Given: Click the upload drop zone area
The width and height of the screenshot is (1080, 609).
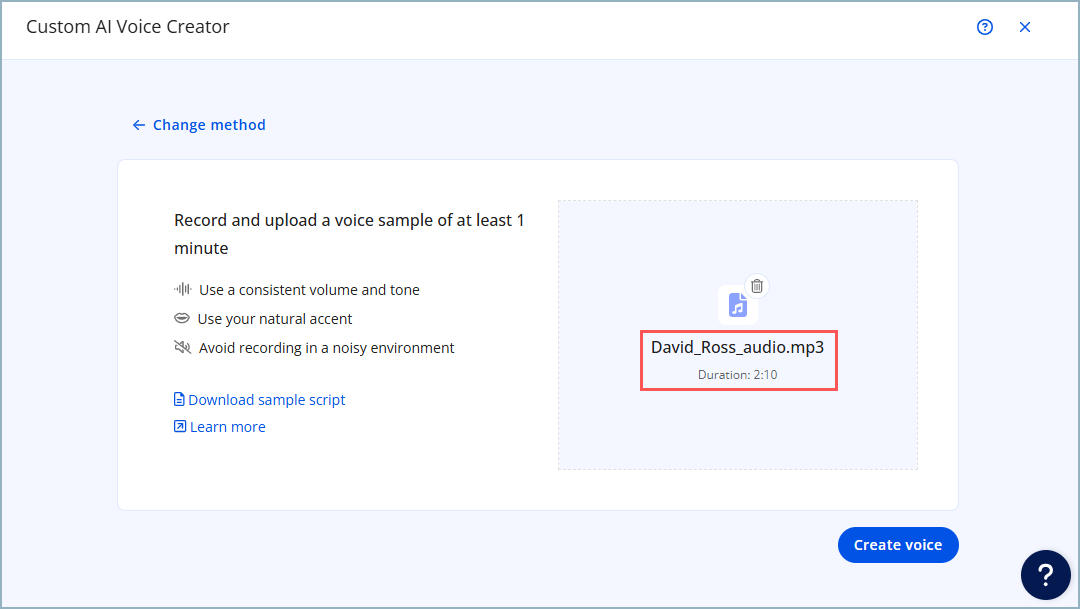Looking at the screenshot, I should (738, 430).
